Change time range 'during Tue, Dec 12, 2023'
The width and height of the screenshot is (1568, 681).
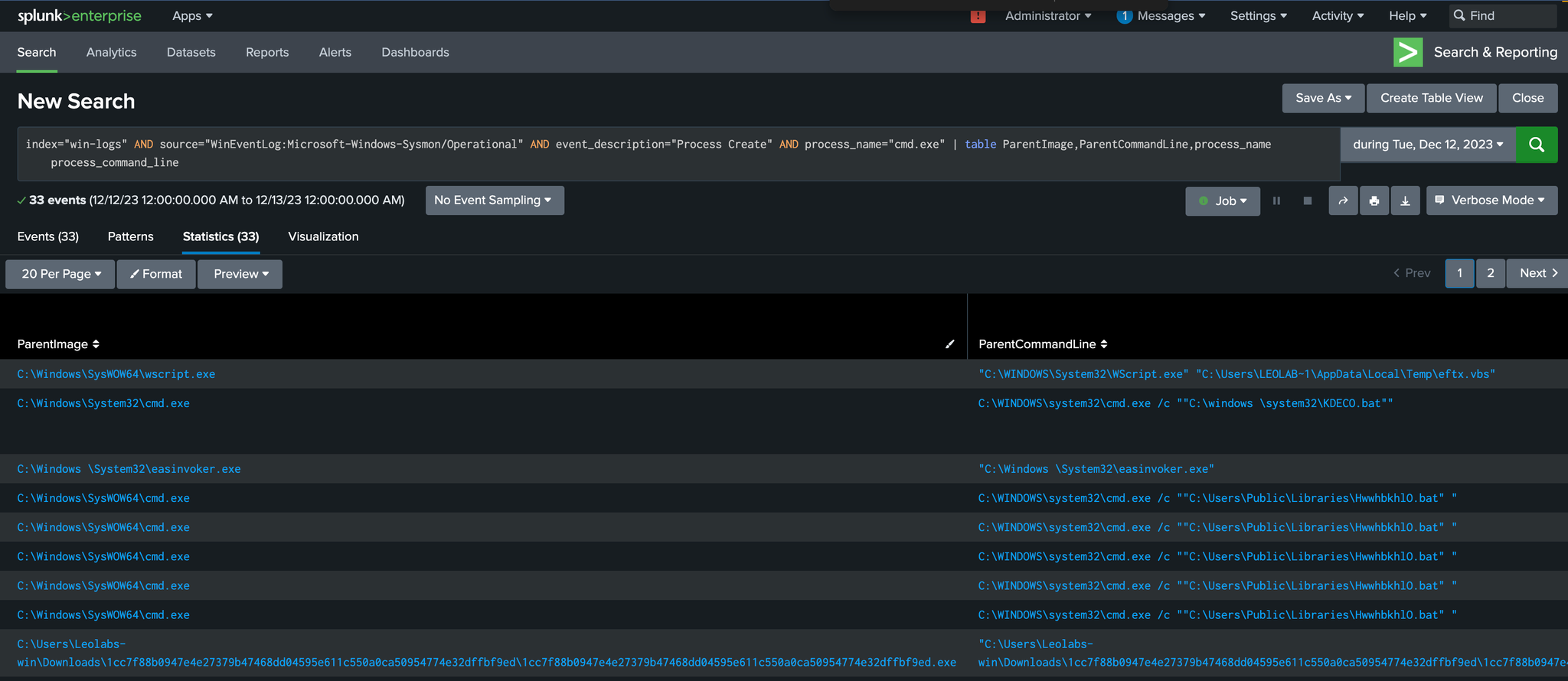[x=1428, y=145]
